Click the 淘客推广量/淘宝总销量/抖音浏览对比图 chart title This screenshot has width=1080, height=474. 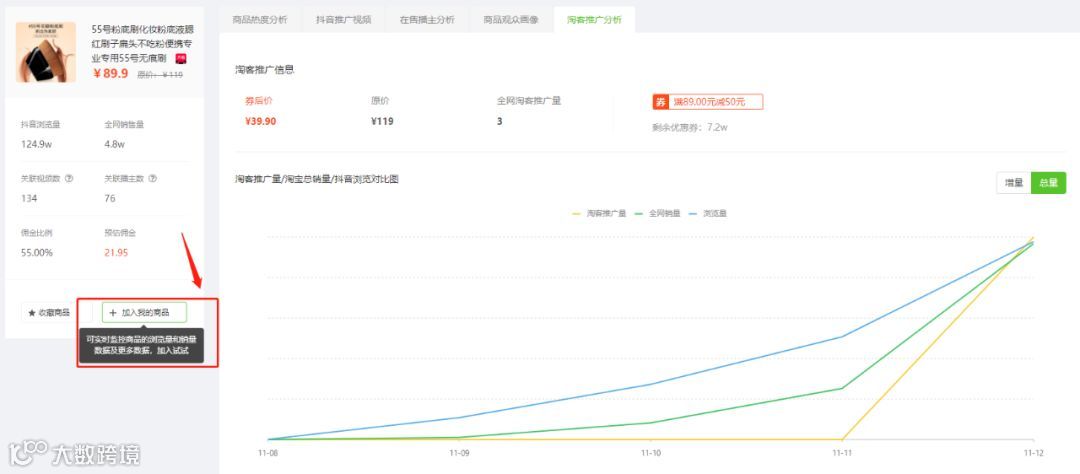pos(317,179)
